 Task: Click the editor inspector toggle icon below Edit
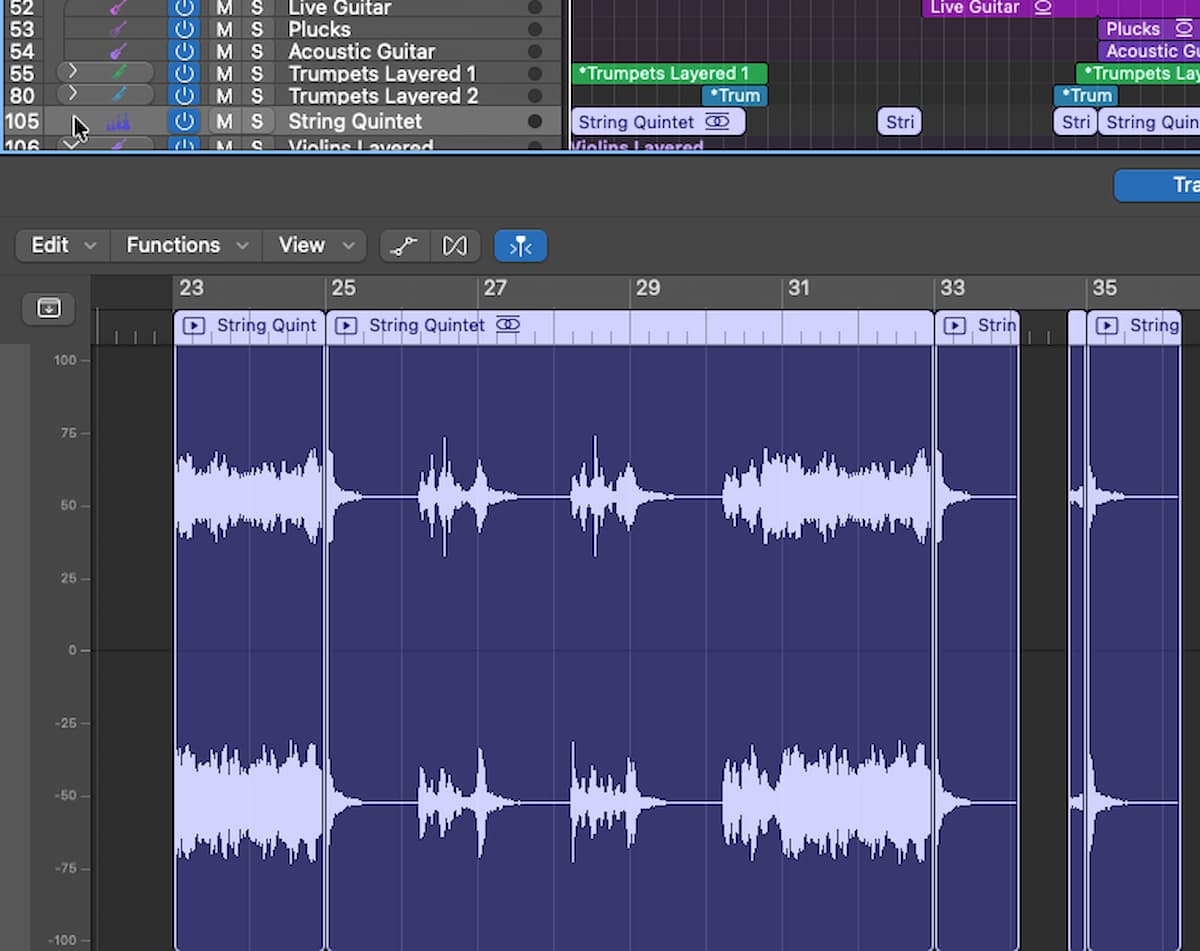point(49,308)
